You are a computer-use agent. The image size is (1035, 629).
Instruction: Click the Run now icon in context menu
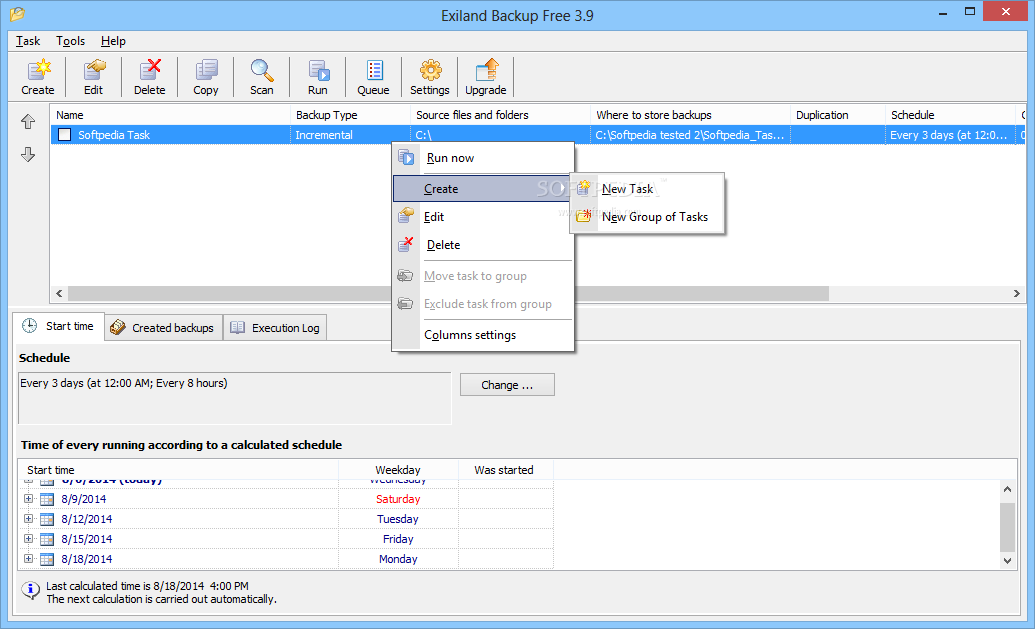(x=406, y=158)
